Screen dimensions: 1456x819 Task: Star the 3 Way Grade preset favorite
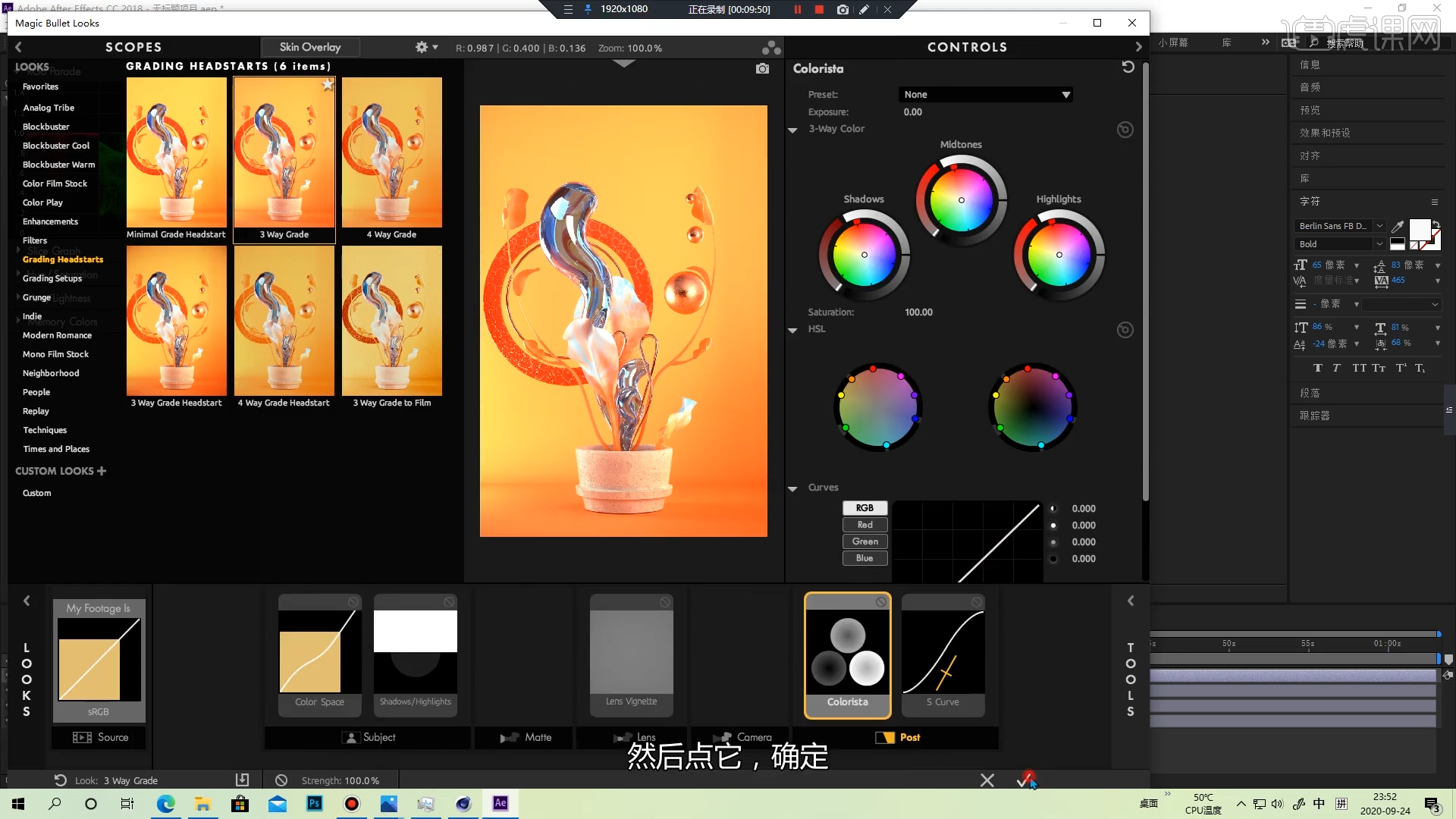click(328, 85)
